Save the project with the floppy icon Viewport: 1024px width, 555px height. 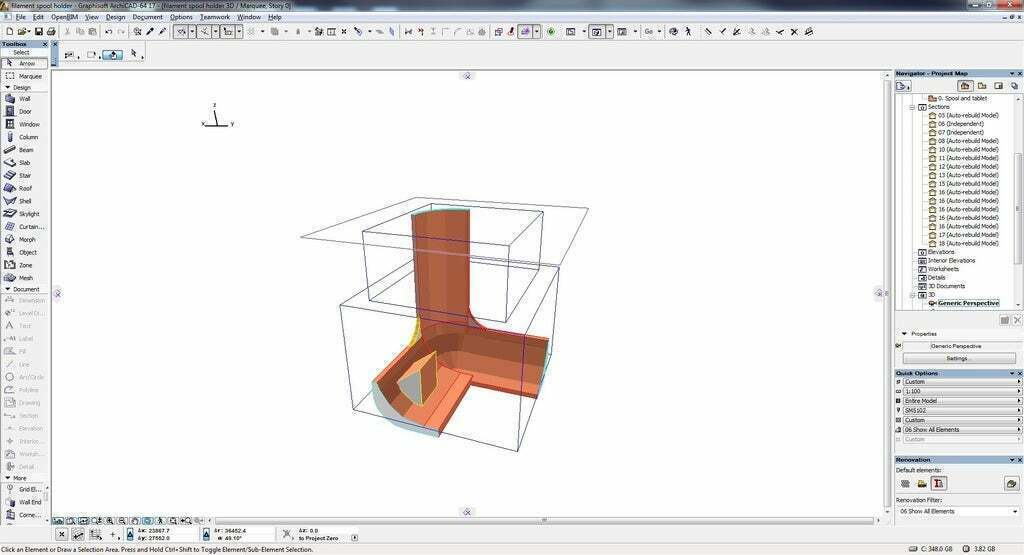[x=39, y=31]
